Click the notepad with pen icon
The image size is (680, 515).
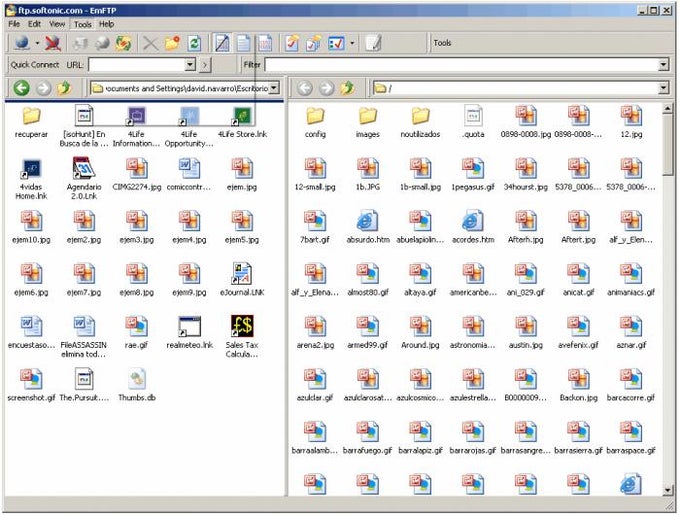coord(373,43)
